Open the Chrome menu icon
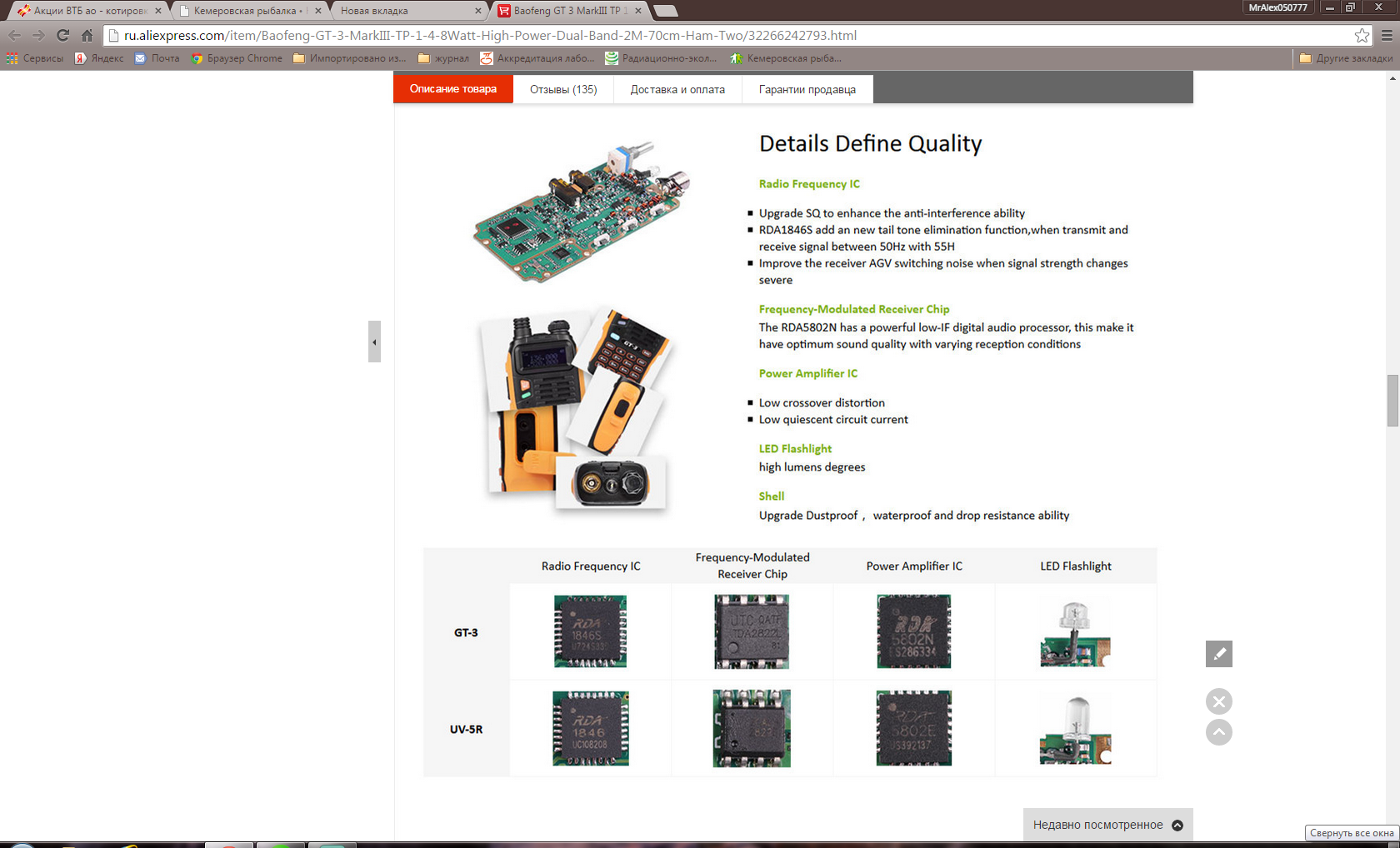 click(x=1387, y=35)
